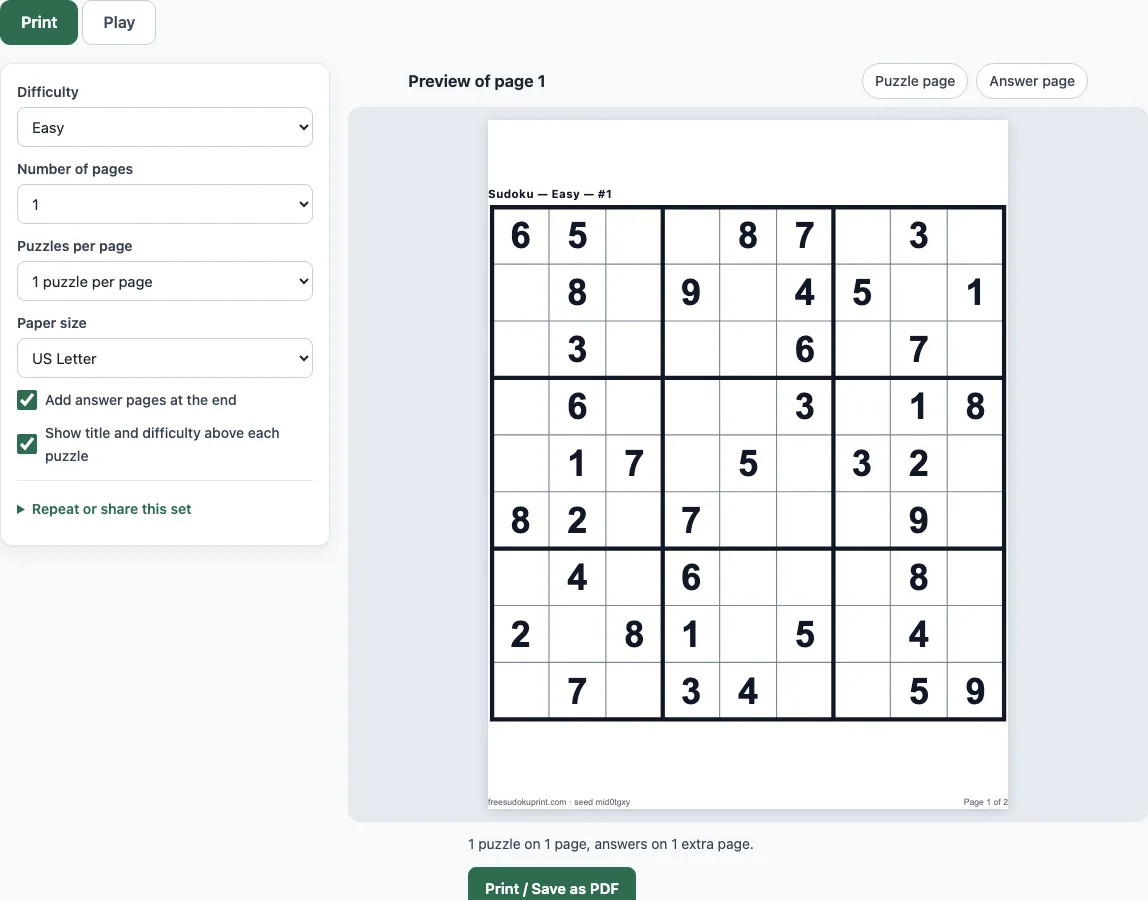Expand Repeat or share this set
This screenshot has height=900, width=1148.
[x=104, y=509]
